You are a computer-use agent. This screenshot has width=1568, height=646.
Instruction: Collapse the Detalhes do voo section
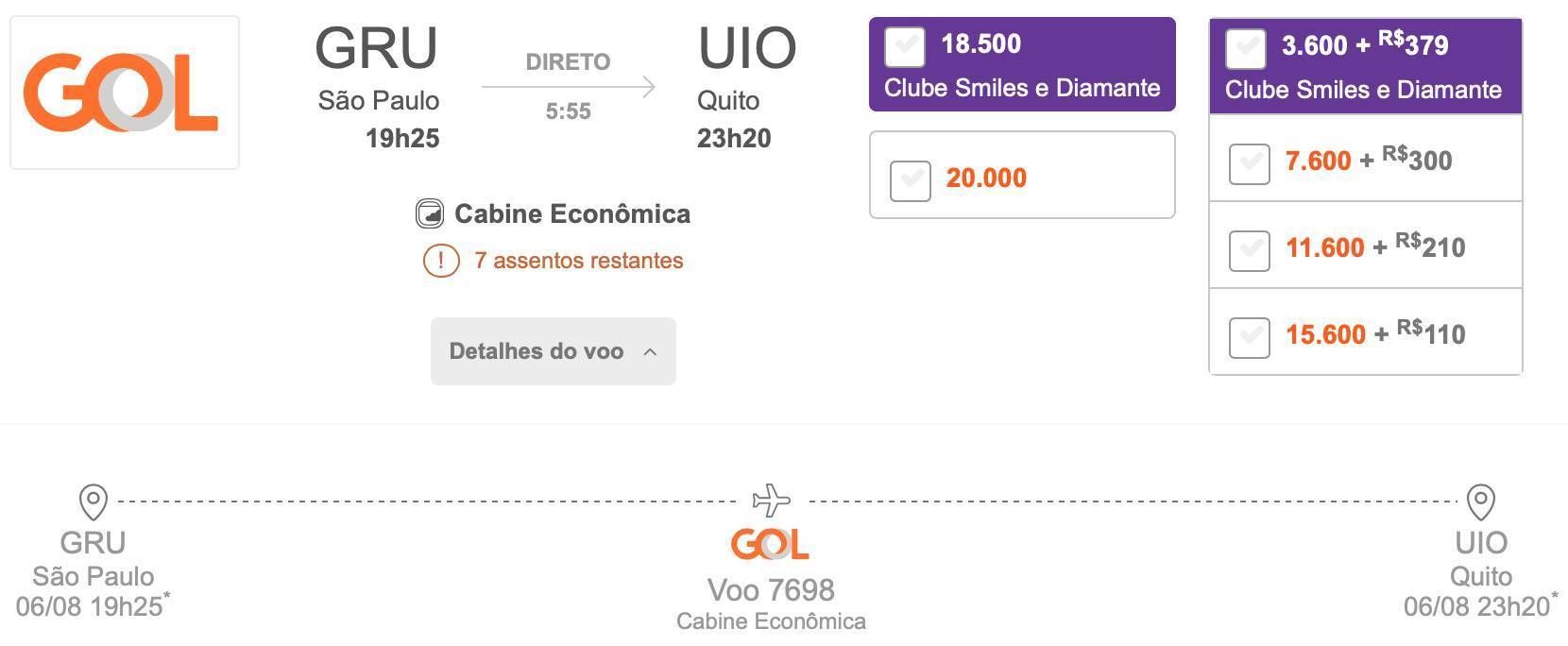click(554, 351)
